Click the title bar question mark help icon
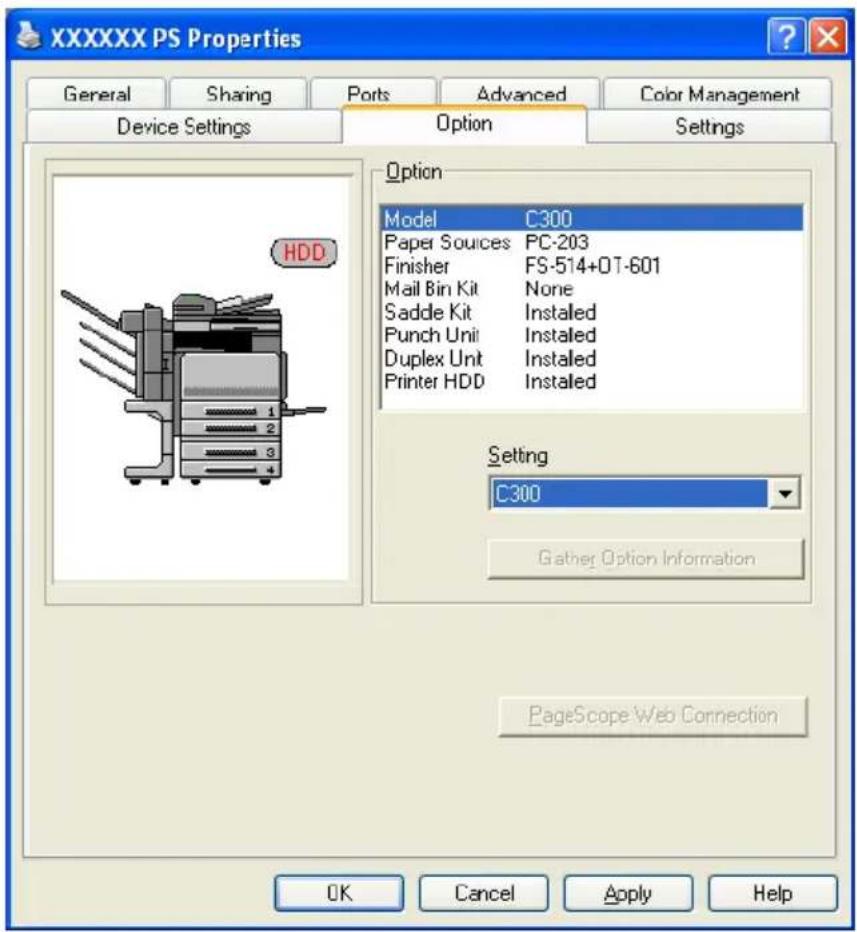The height and width of the screenshot is (932, 857). [786, 37]
